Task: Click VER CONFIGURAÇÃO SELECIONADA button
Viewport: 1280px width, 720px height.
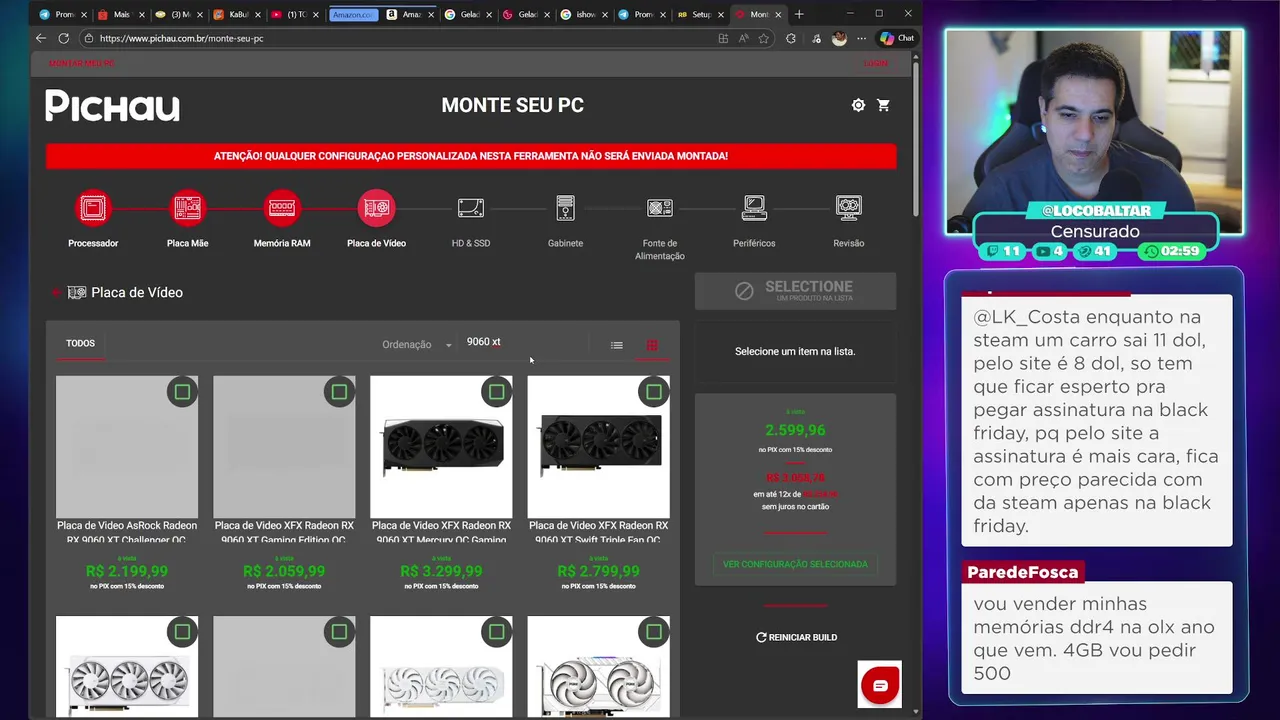Action: click(x=795, y=564)
